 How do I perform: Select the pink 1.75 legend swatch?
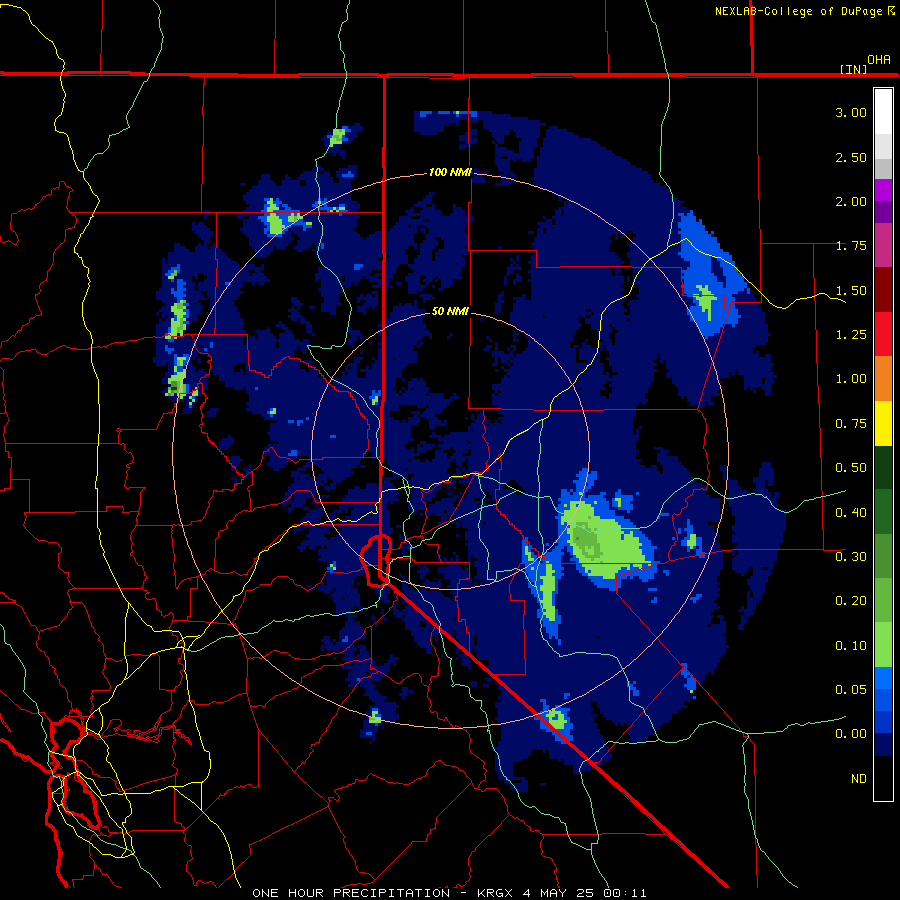point(883,245)
